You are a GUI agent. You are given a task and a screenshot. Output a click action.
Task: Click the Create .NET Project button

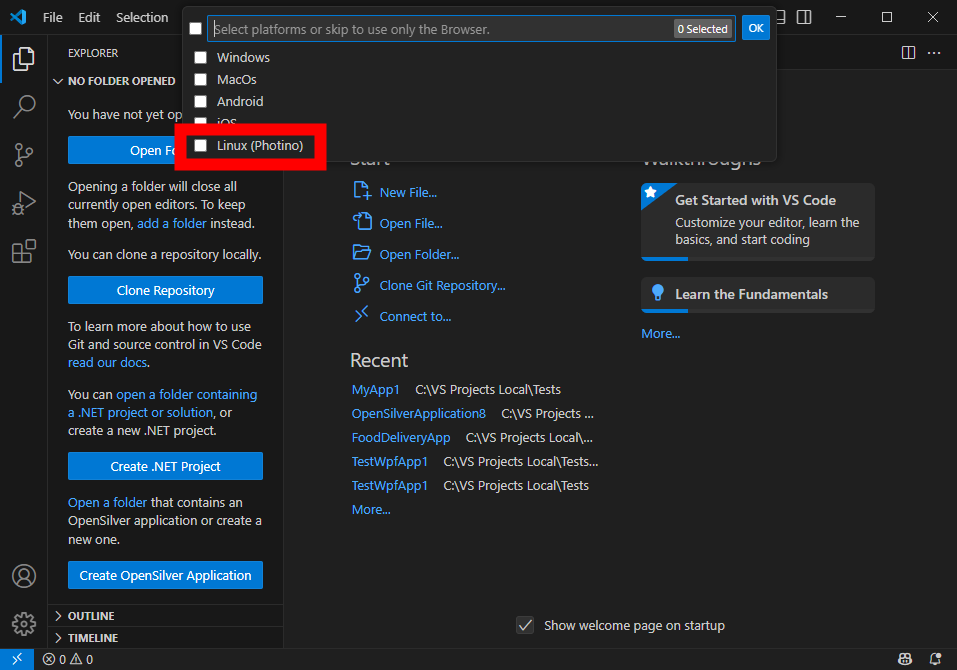[x=165, y=466]
